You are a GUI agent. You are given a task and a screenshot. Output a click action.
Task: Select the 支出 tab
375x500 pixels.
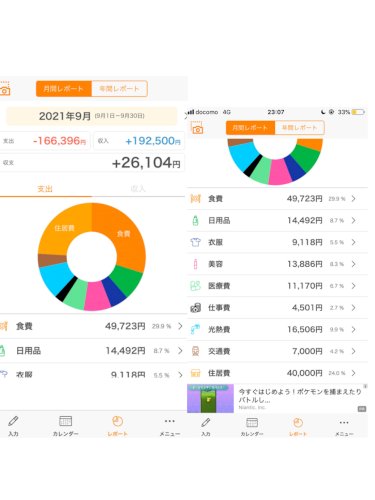pos(45,189)
